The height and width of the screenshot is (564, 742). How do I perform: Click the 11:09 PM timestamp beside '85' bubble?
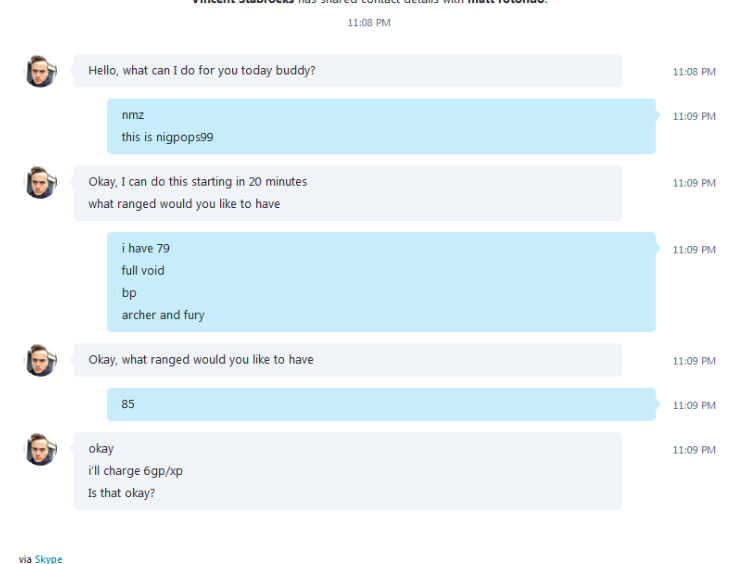[x=694, y=405]
